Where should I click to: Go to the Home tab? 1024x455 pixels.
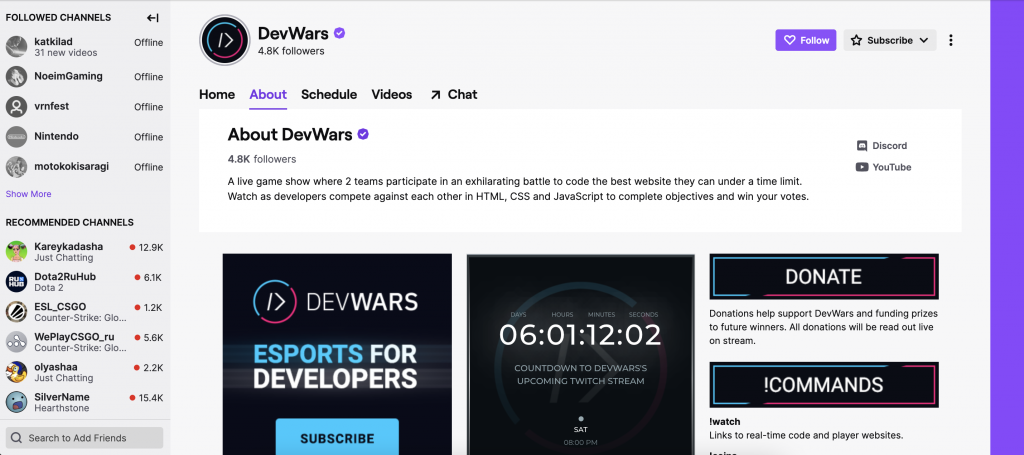pos(217,95)
